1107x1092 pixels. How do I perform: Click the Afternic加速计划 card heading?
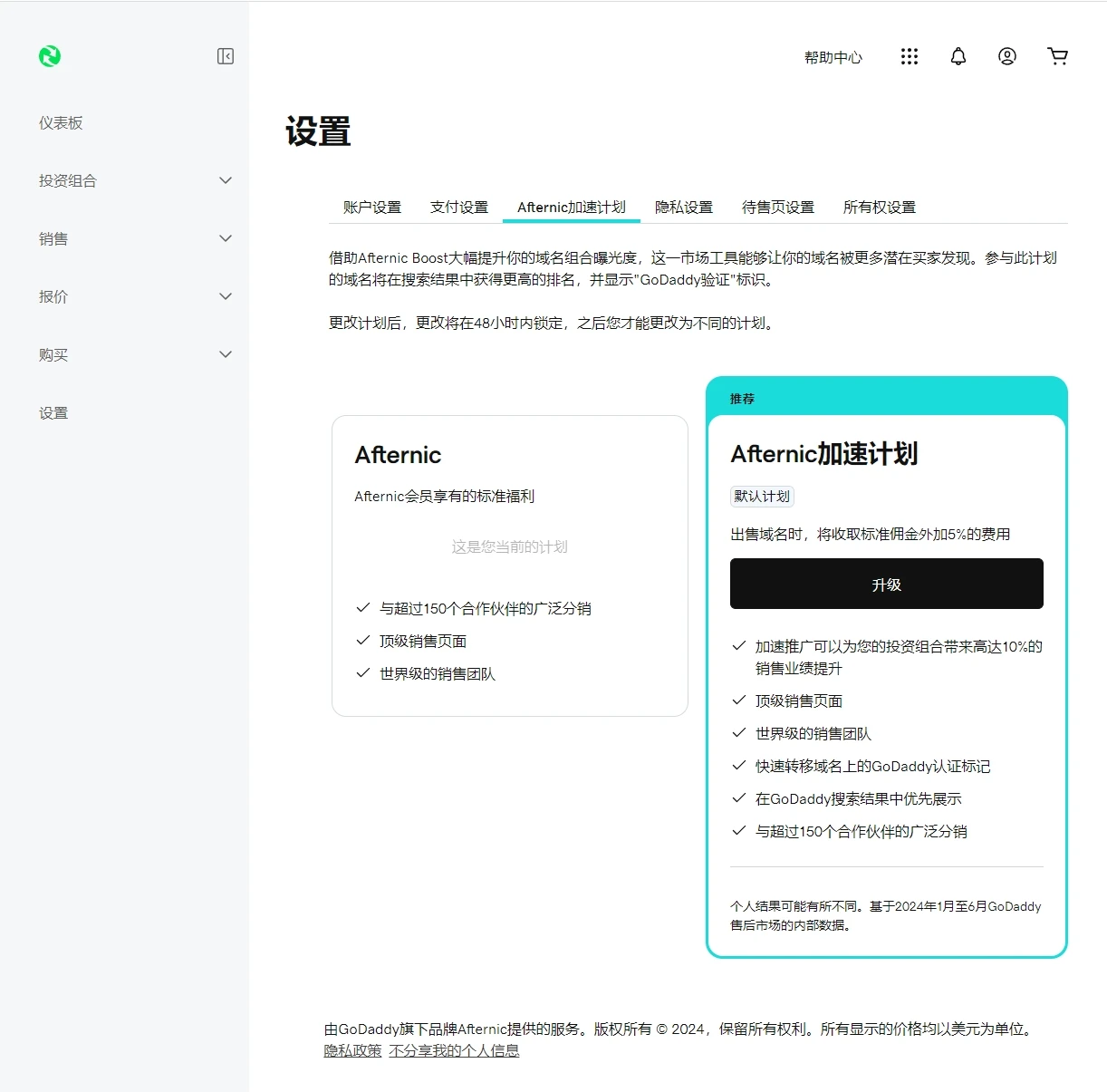(824, 454)
